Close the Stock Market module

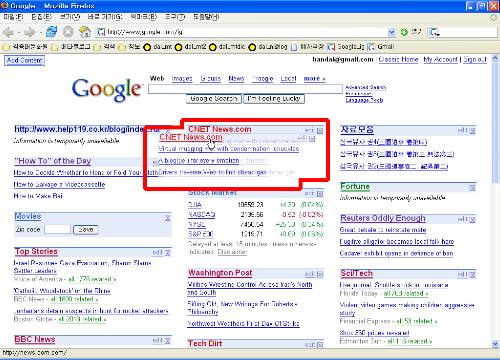pyautogui.click(x=320, y=194)
